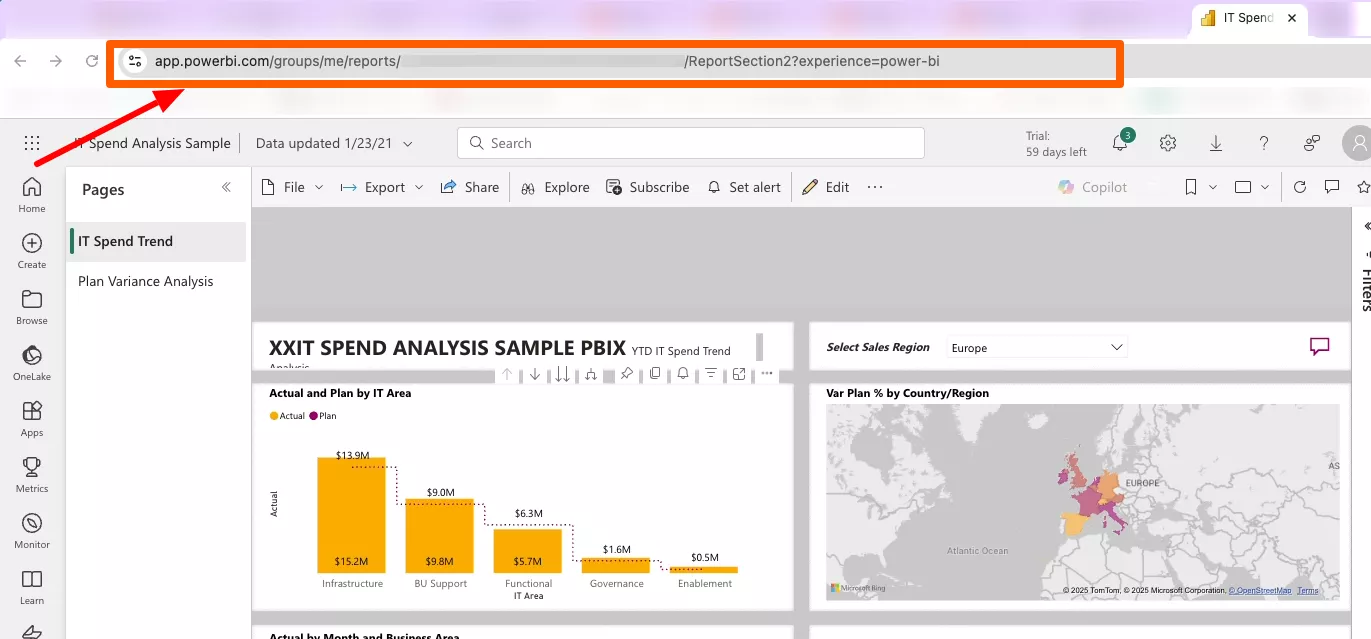Click the Edit button
The height and width of the screenshot is (639, 1371).
[x=826, y=187]
